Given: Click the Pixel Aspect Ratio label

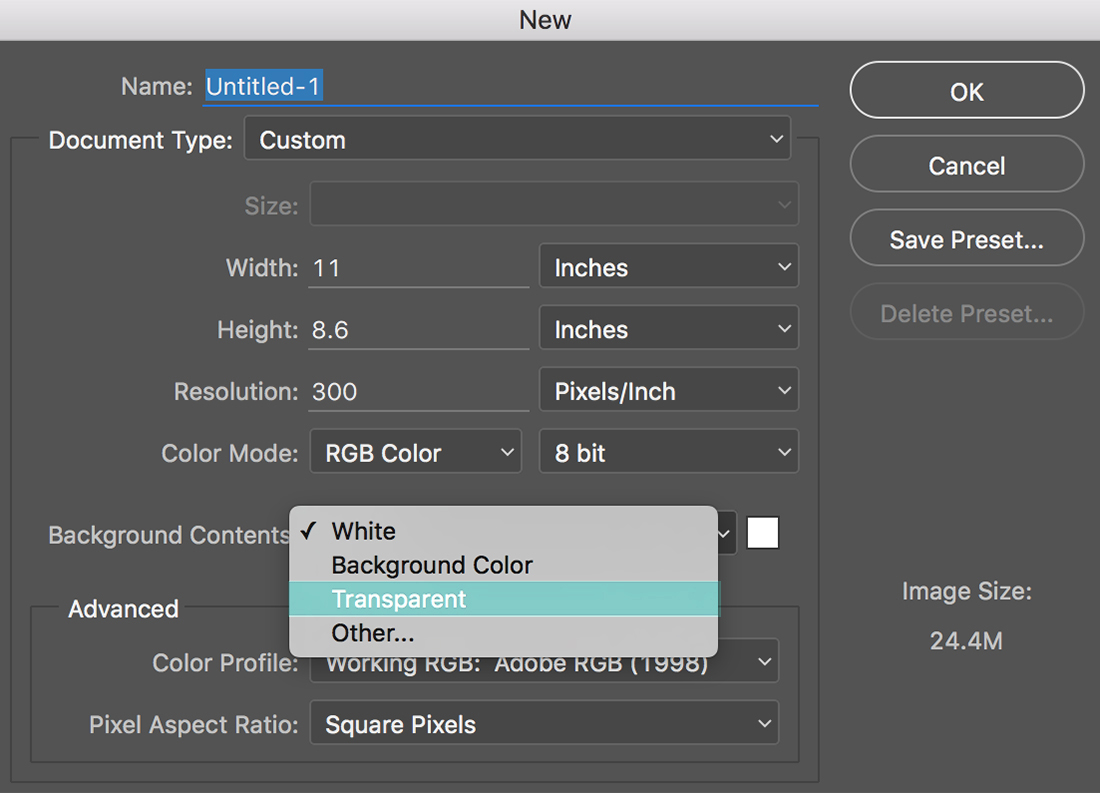Looking at the screenshot, I should click(x=194, y=725).
